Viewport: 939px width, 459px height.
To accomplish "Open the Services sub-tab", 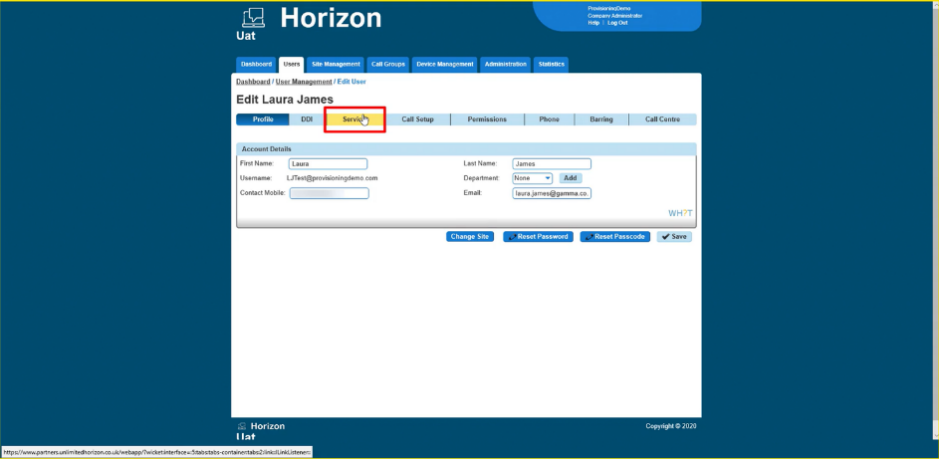I will point(355,119).
